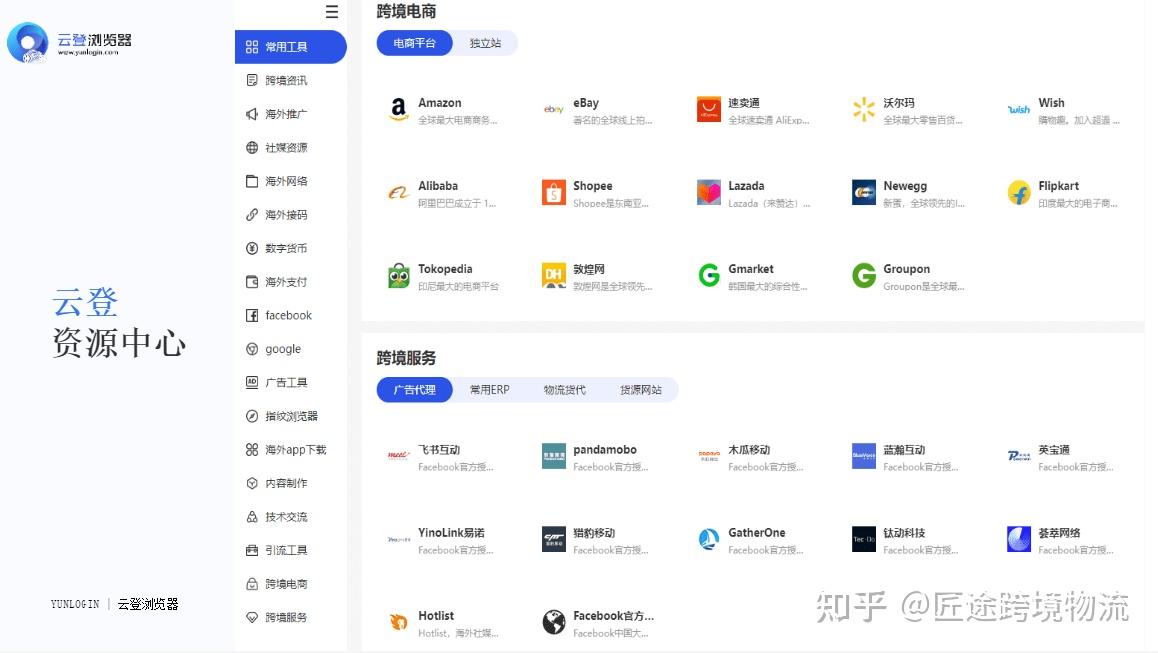
Task: Select the 物流货代 tab
Action: pos(564,389)
